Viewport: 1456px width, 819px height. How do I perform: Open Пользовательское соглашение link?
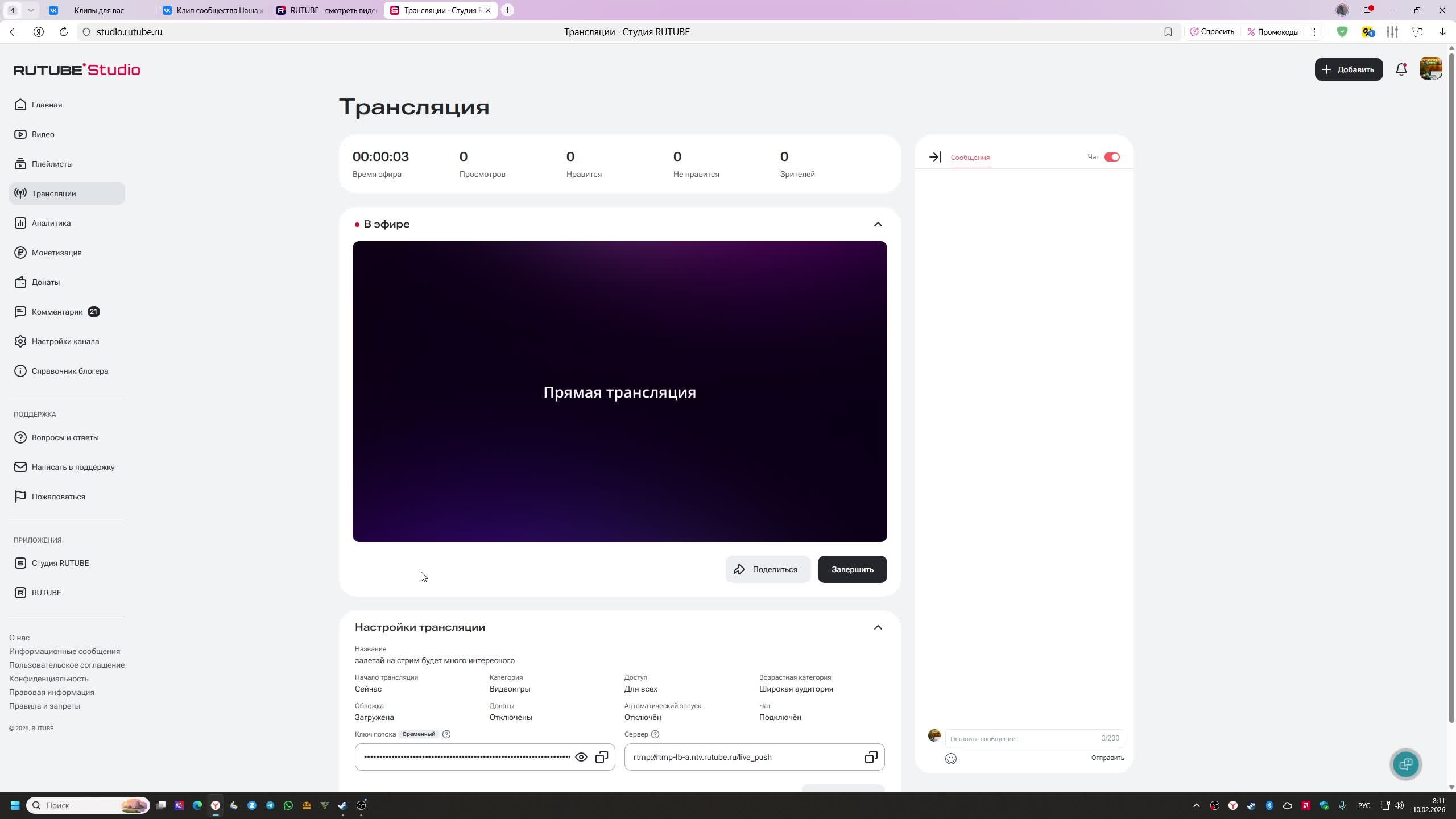67,665
